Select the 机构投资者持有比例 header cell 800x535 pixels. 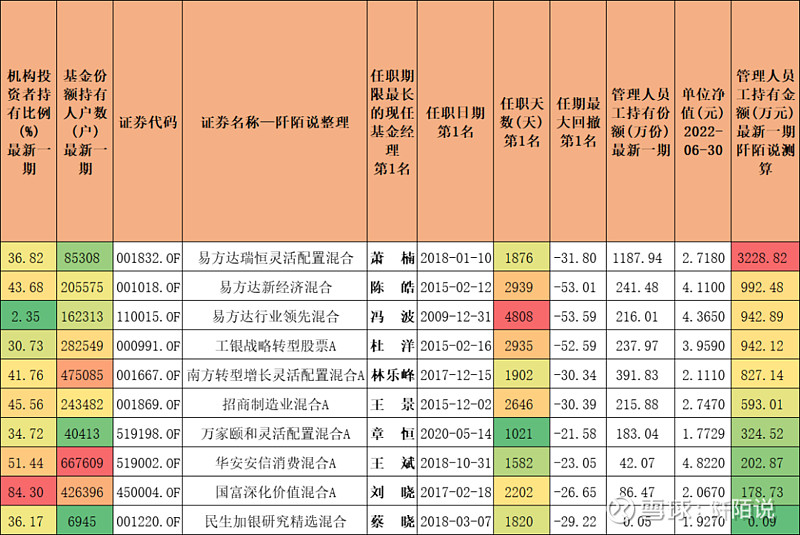point(28,122)
